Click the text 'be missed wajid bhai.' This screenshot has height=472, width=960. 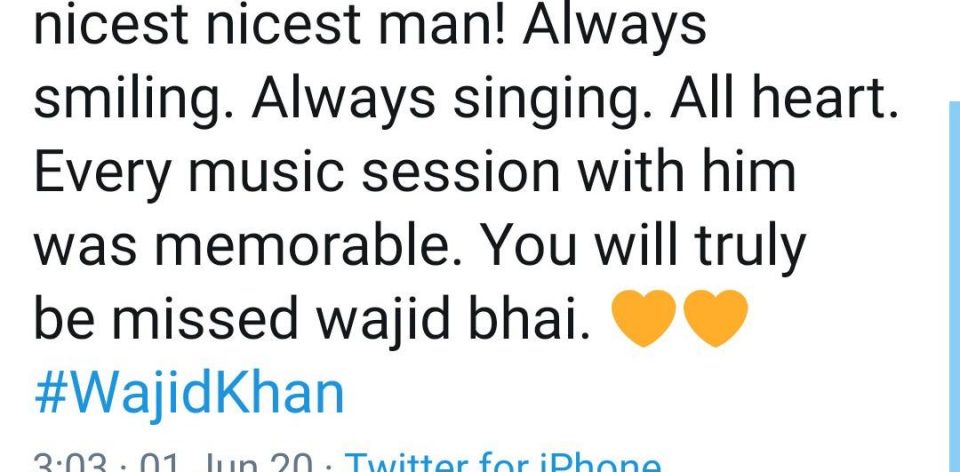pyautogui.click(x=313, y=318)
